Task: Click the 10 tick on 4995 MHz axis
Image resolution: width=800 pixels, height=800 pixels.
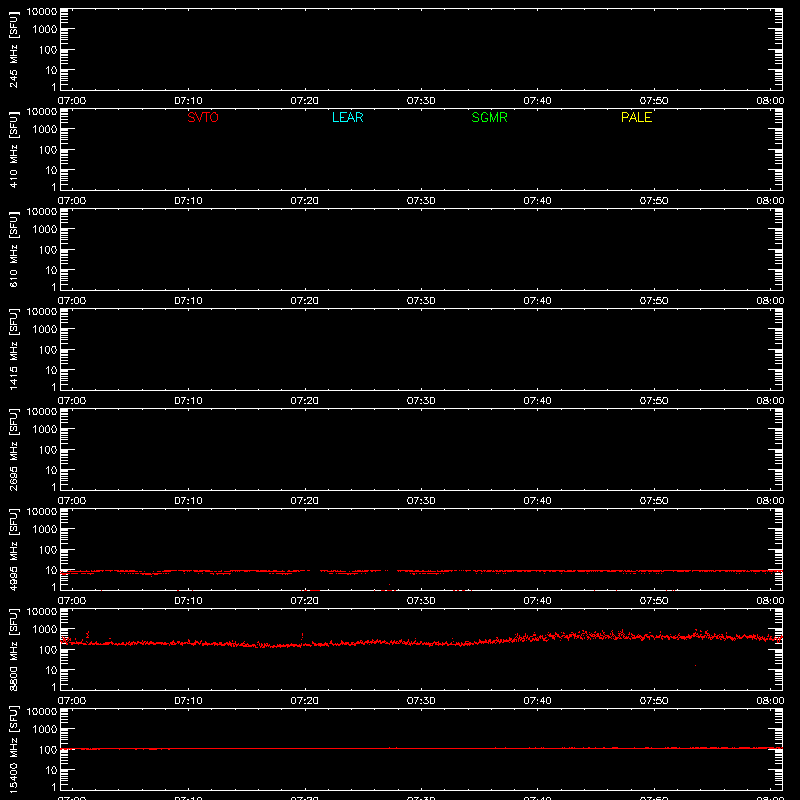Action: [51, 570]
